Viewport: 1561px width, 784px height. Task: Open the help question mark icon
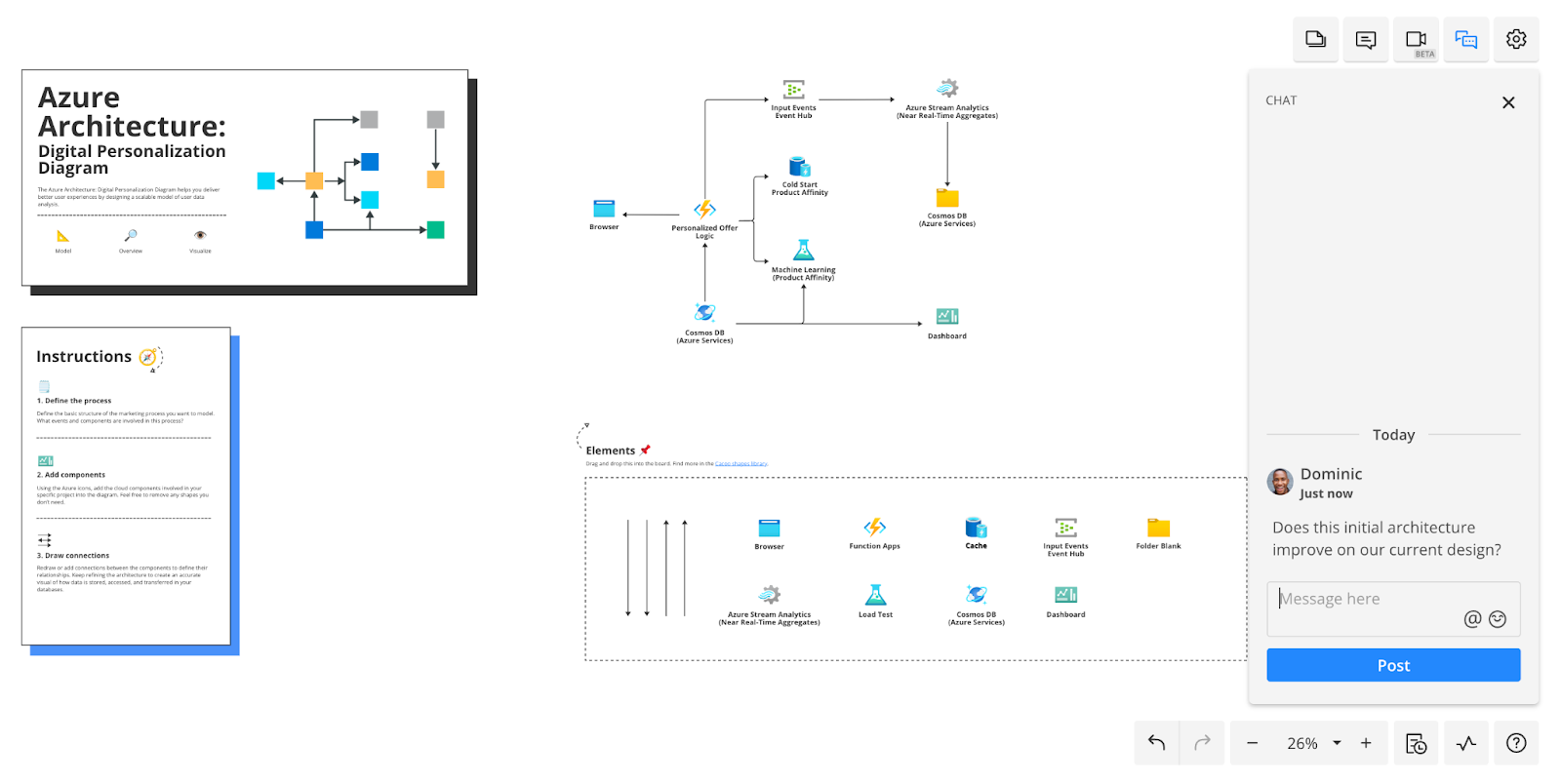1516,743
